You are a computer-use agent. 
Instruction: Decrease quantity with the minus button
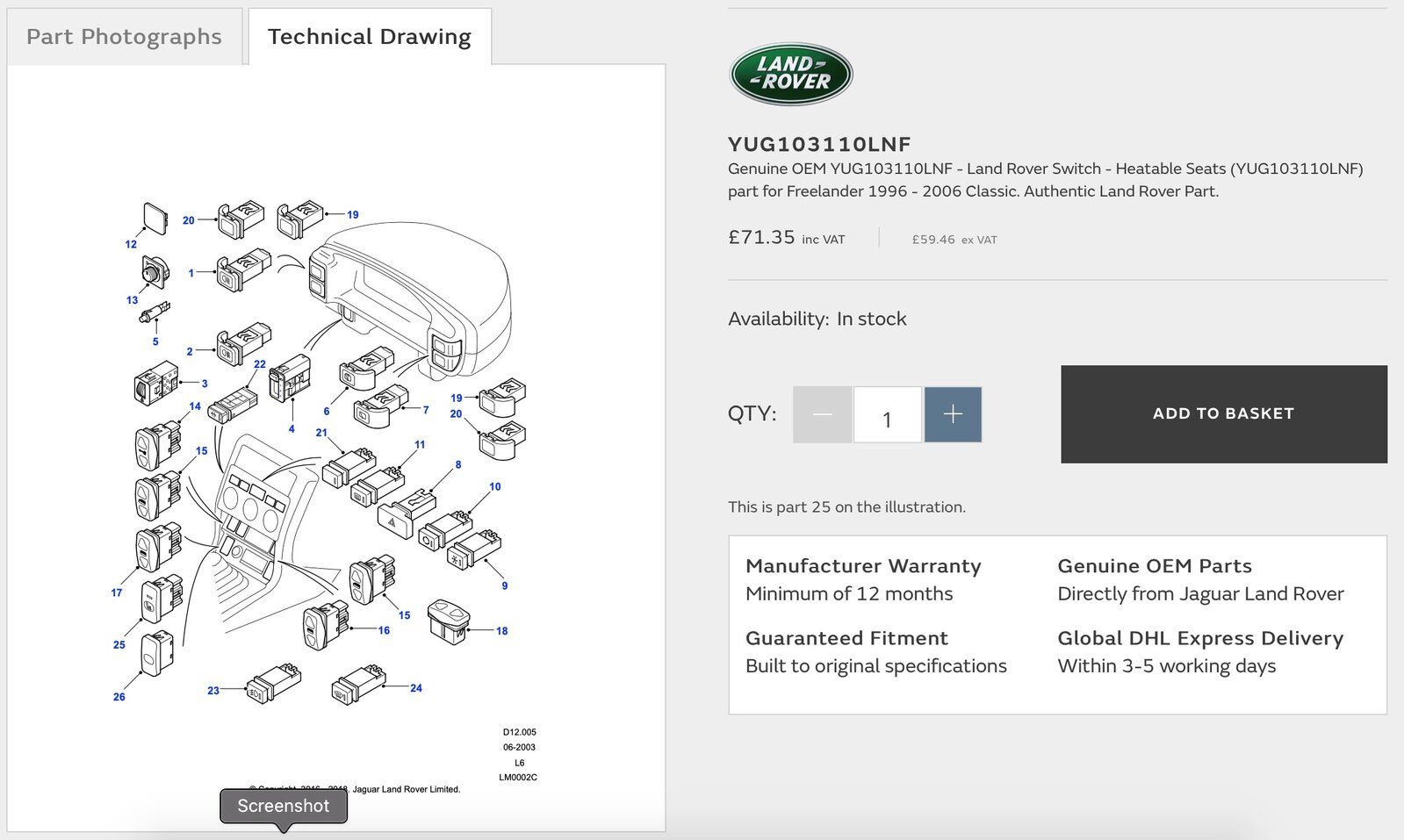click(x=822, y=414)
